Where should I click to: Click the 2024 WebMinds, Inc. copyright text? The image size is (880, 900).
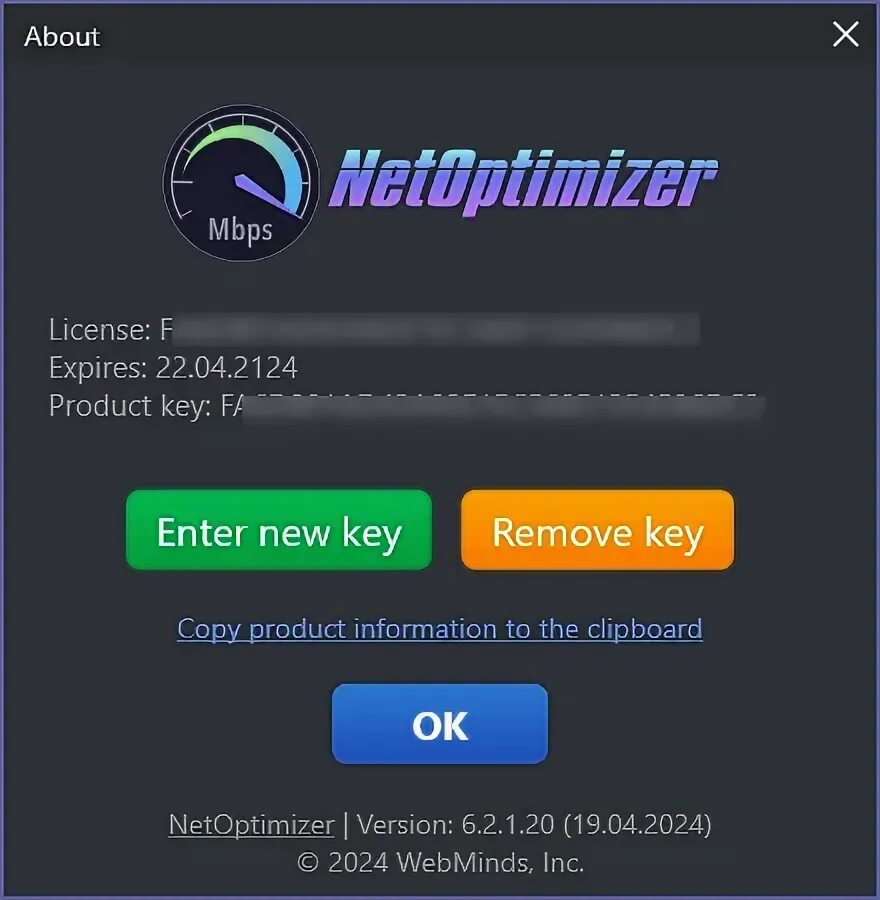click(x=440, y=862)
